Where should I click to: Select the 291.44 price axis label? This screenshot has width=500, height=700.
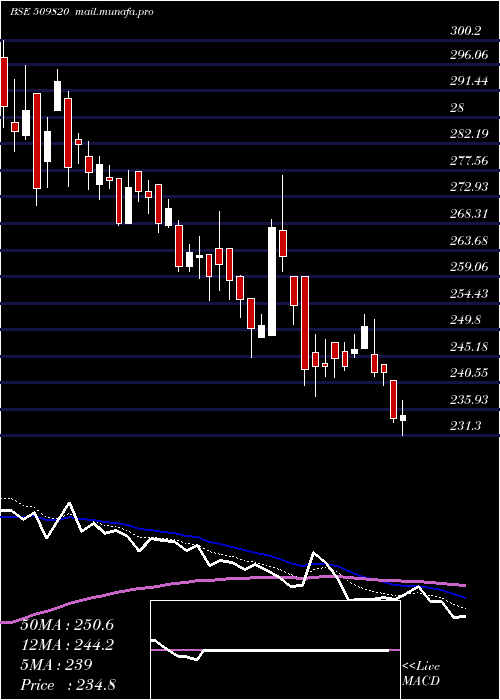point(468,81)
